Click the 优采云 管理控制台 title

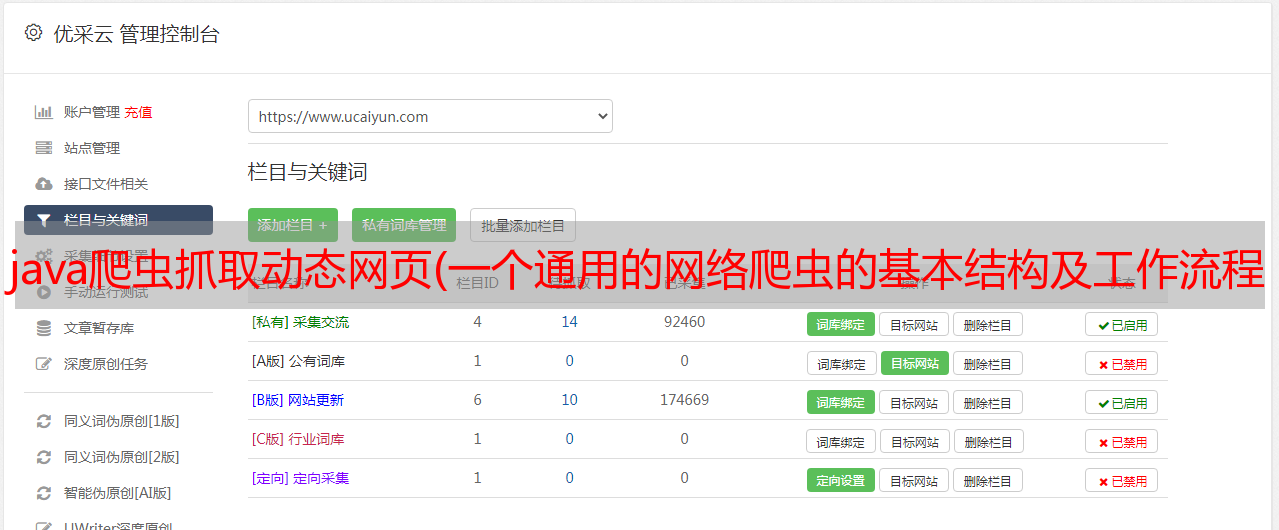pos(136,34)
